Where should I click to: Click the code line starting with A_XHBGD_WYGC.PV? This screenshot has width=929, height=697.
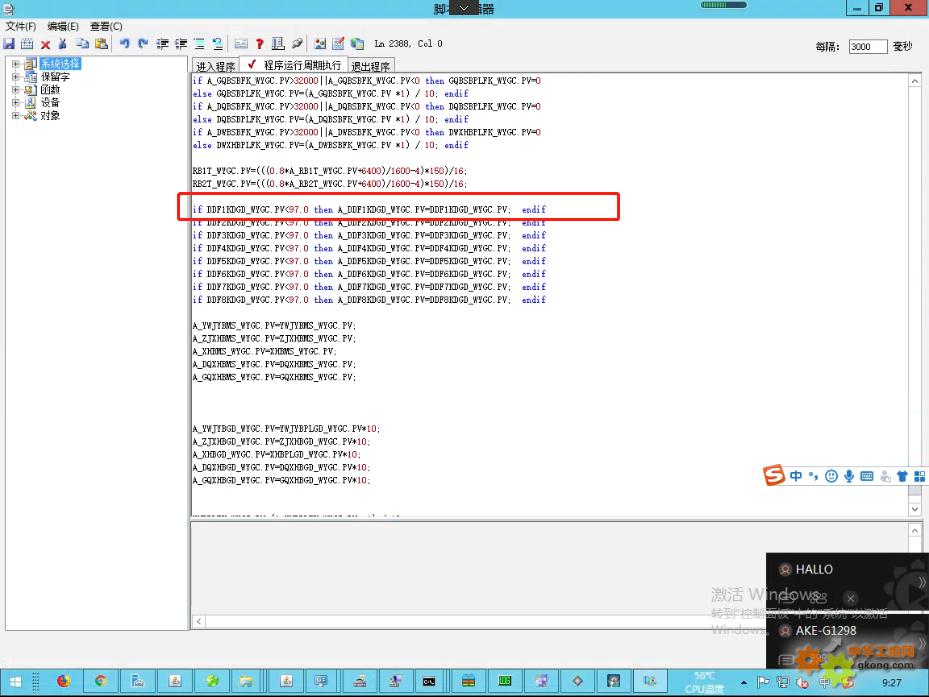click(x=276, y=455)
